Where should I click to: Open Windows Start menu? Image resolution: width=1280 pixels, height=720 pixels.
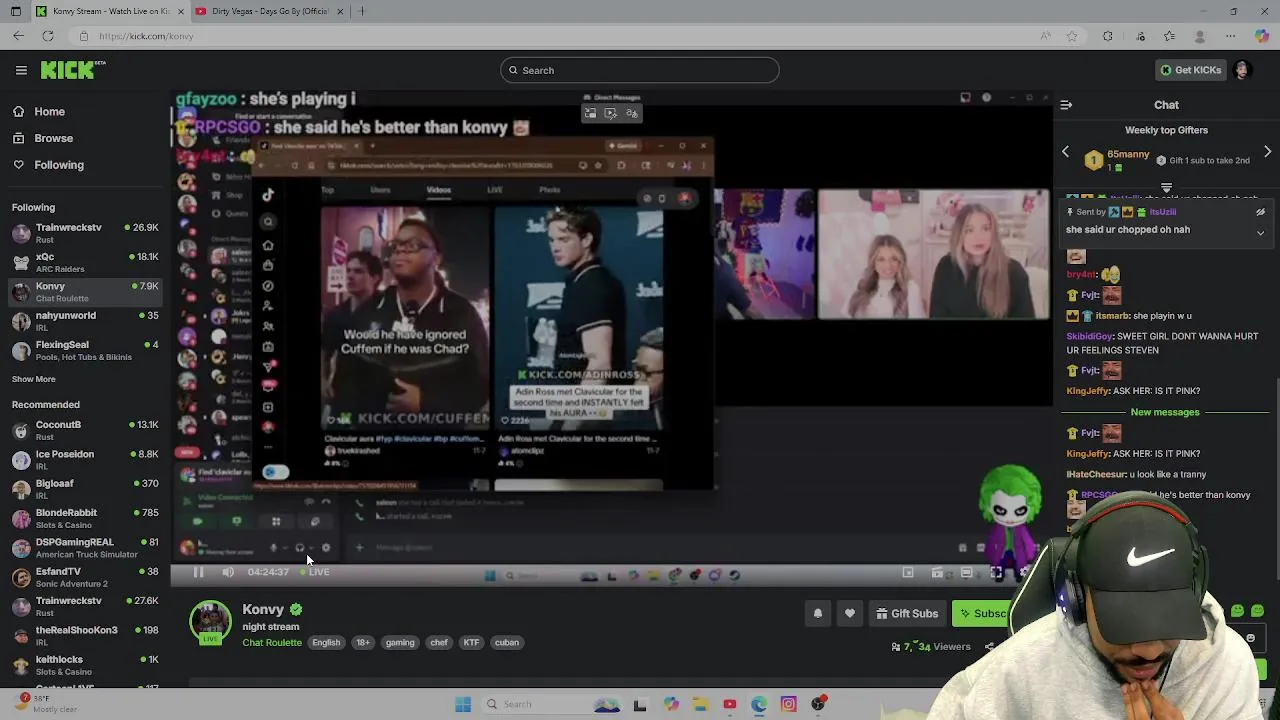click(x=462, y=704)
